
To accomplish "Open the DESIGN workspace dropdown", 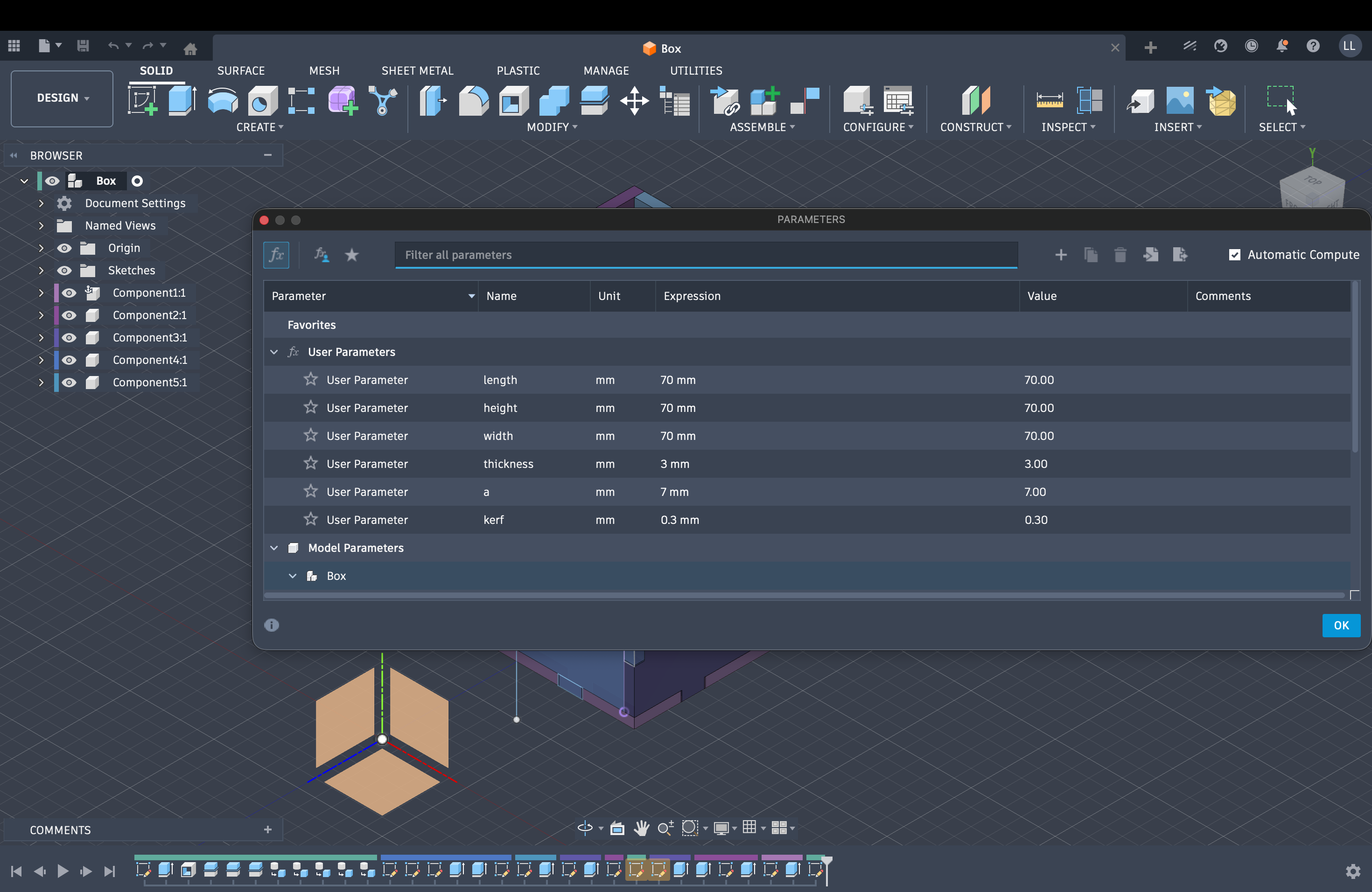I will (x=61, y=98).
